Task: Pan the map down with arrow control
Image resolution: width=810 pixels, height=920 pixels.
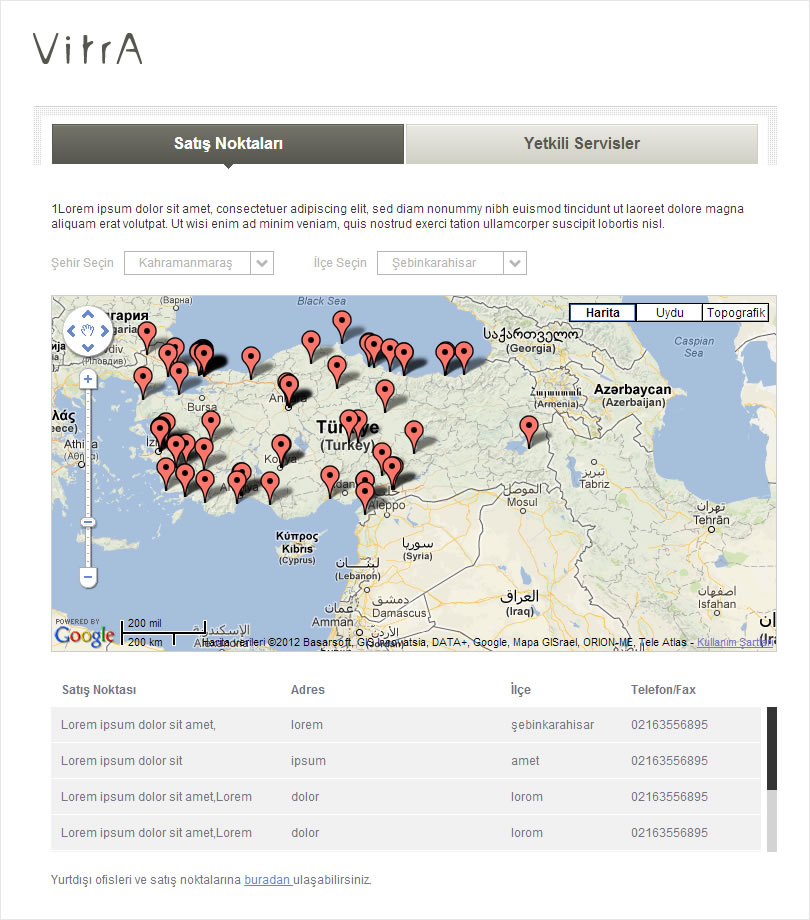Action: click(x=87, y=347)
